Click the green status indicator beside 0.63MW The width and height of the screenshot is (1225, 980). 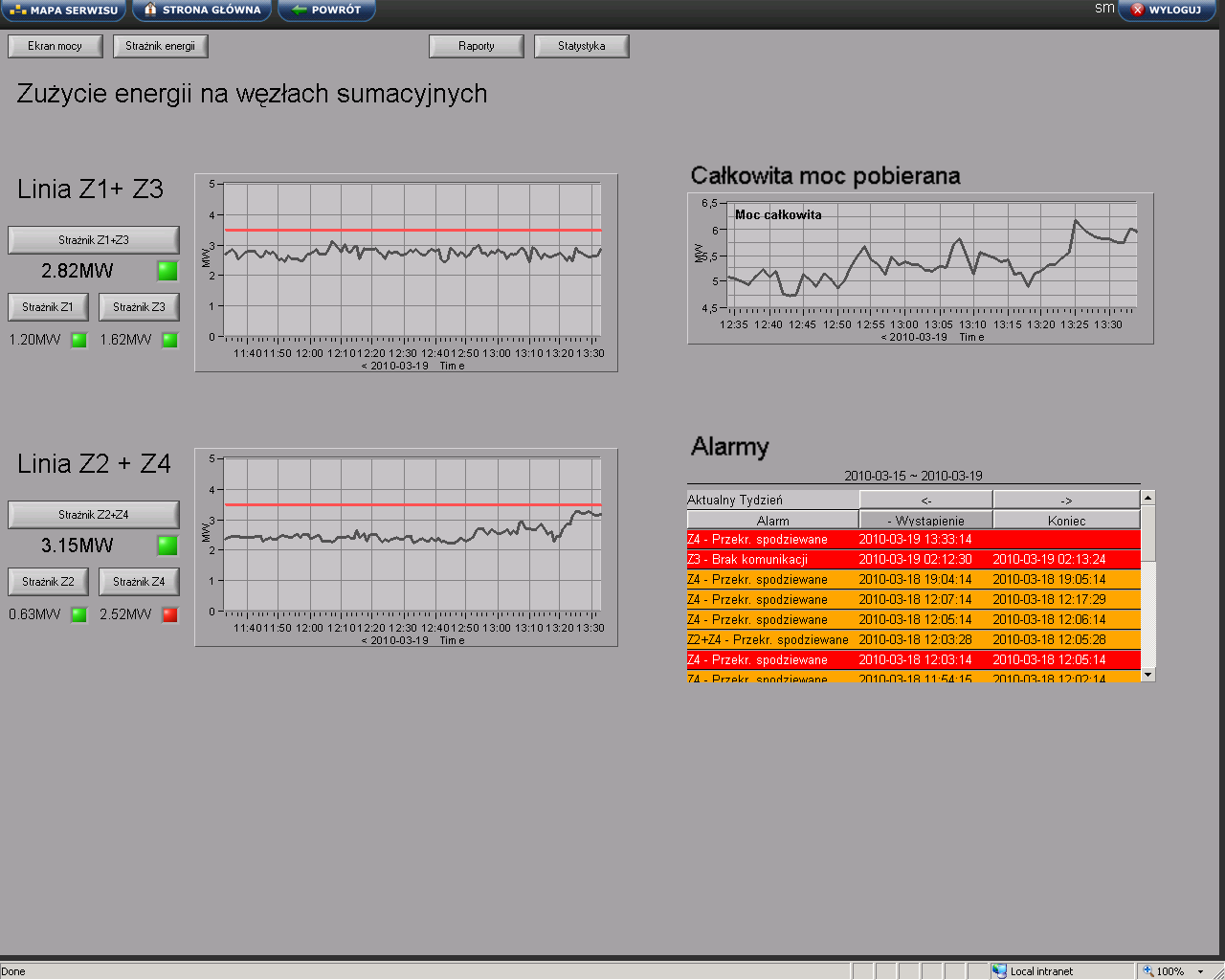[x=79, y=614]
